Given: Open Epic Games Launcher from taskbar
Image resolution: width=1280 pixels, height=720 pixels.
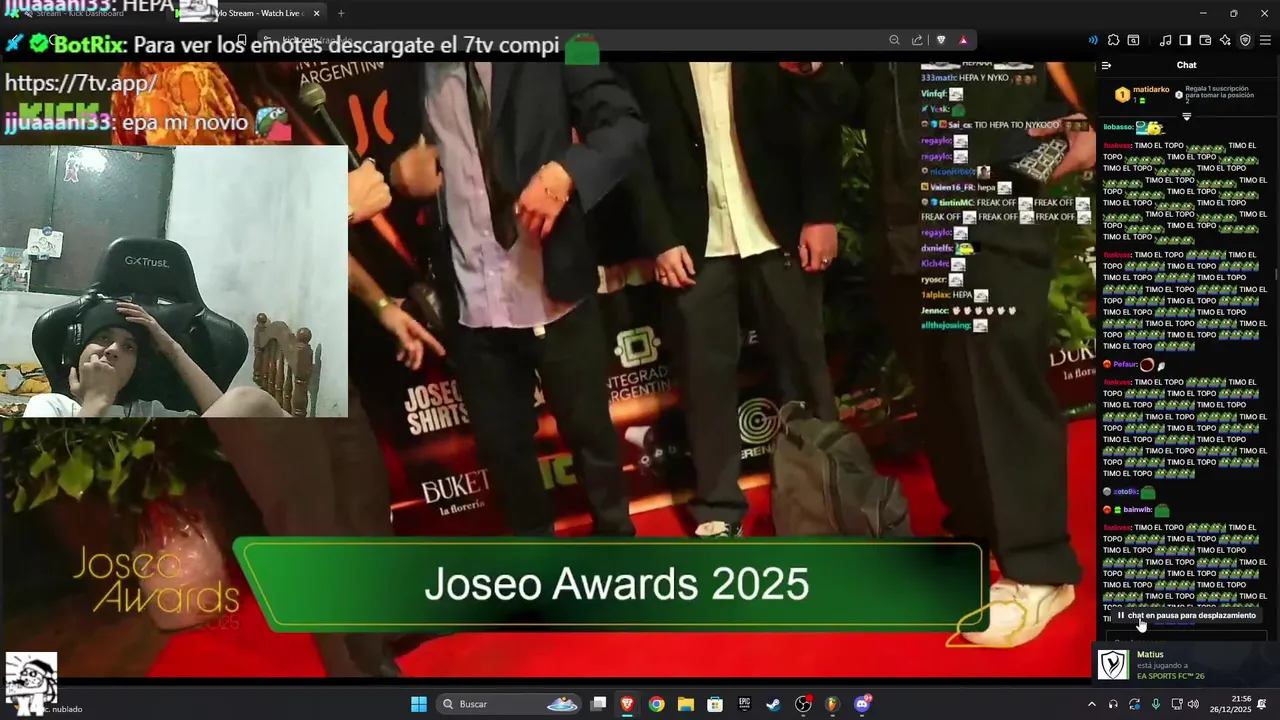Looking at the screenshot, I should coord(744,704).
